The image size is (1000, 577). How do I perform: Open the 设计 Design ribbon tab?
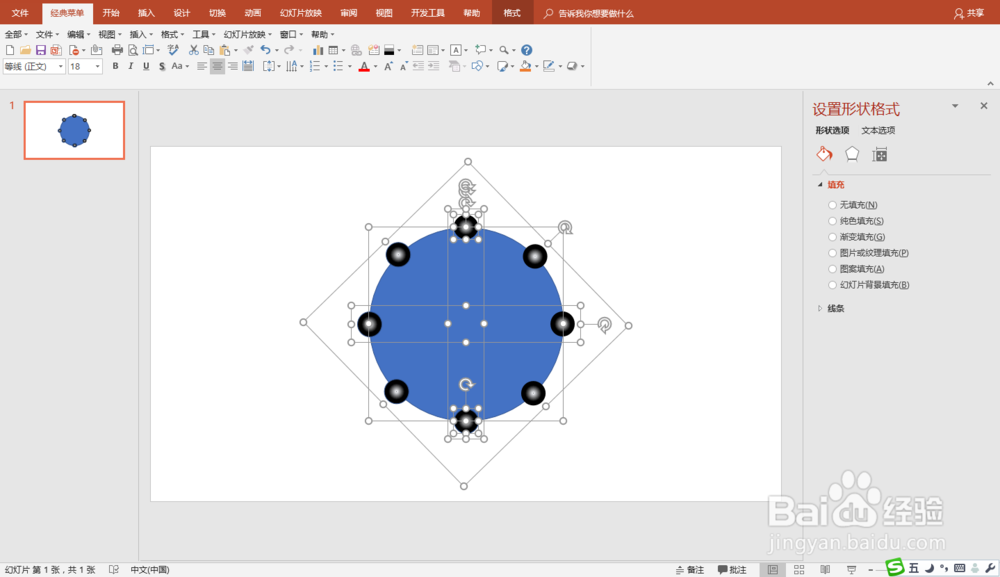(182, 13)
